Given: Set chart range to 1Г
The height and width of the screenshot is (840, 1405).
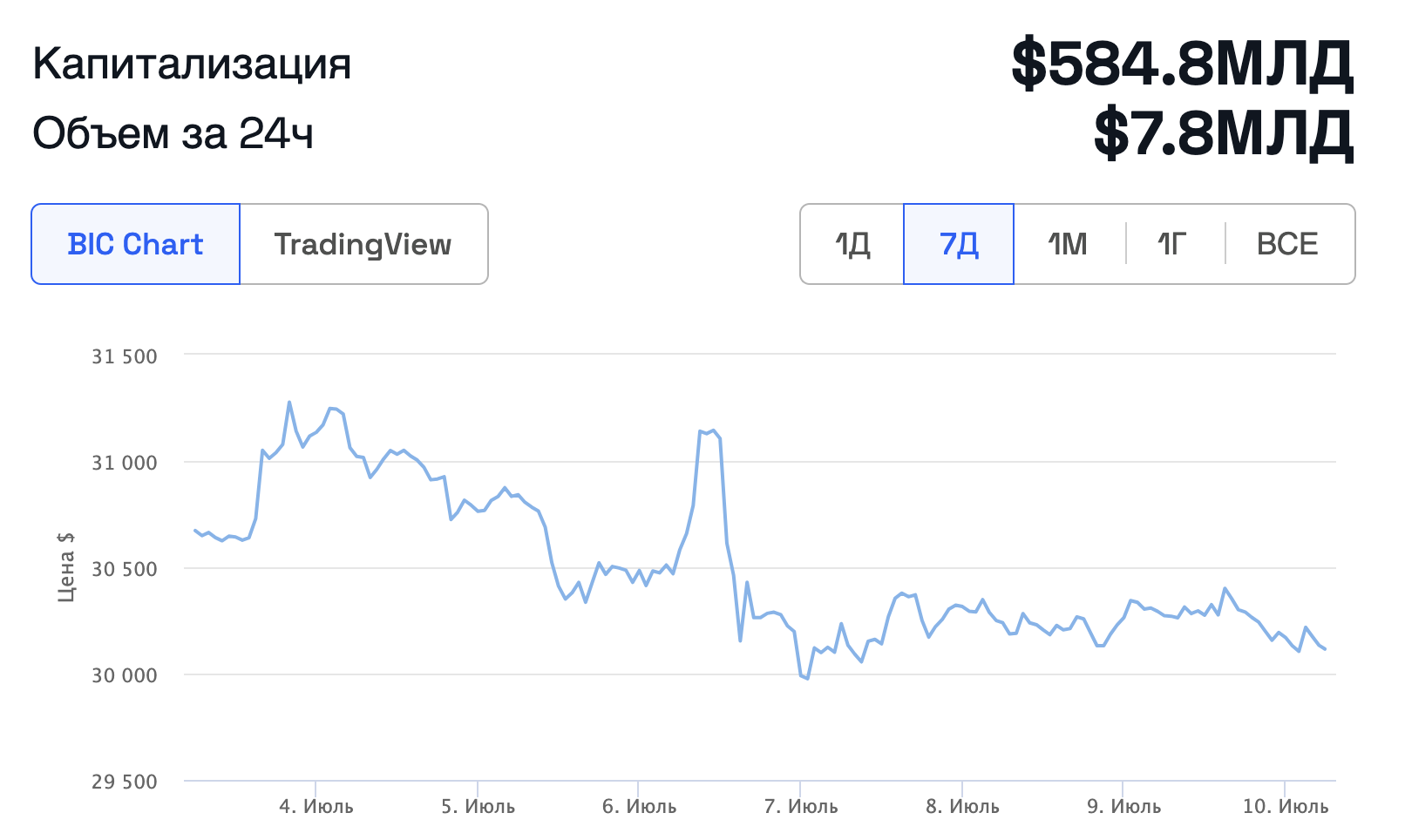Looking at the screenshot, I should click(1174, 244).
